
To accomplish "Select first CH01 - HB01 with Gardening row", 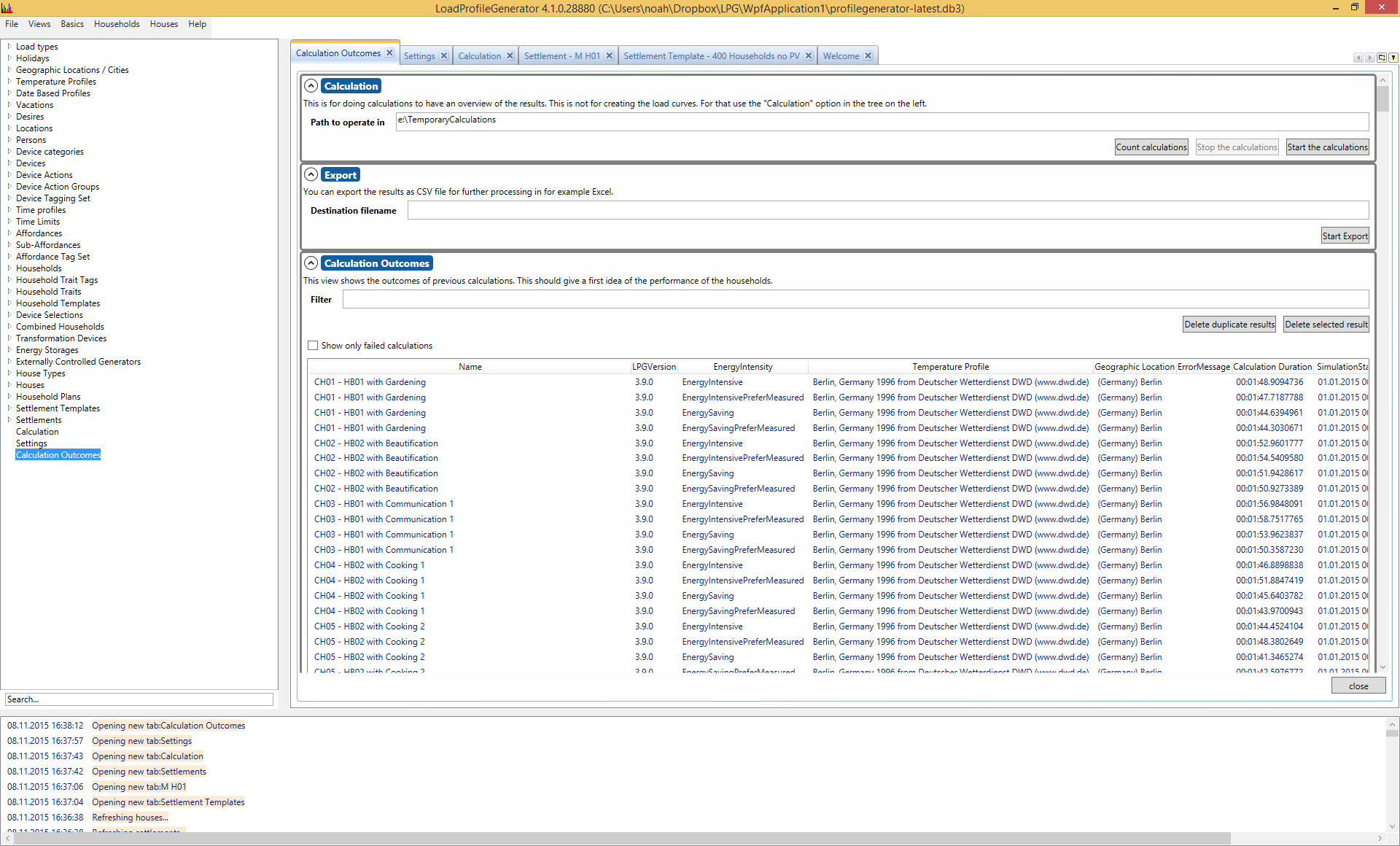I will pos(839,382).
